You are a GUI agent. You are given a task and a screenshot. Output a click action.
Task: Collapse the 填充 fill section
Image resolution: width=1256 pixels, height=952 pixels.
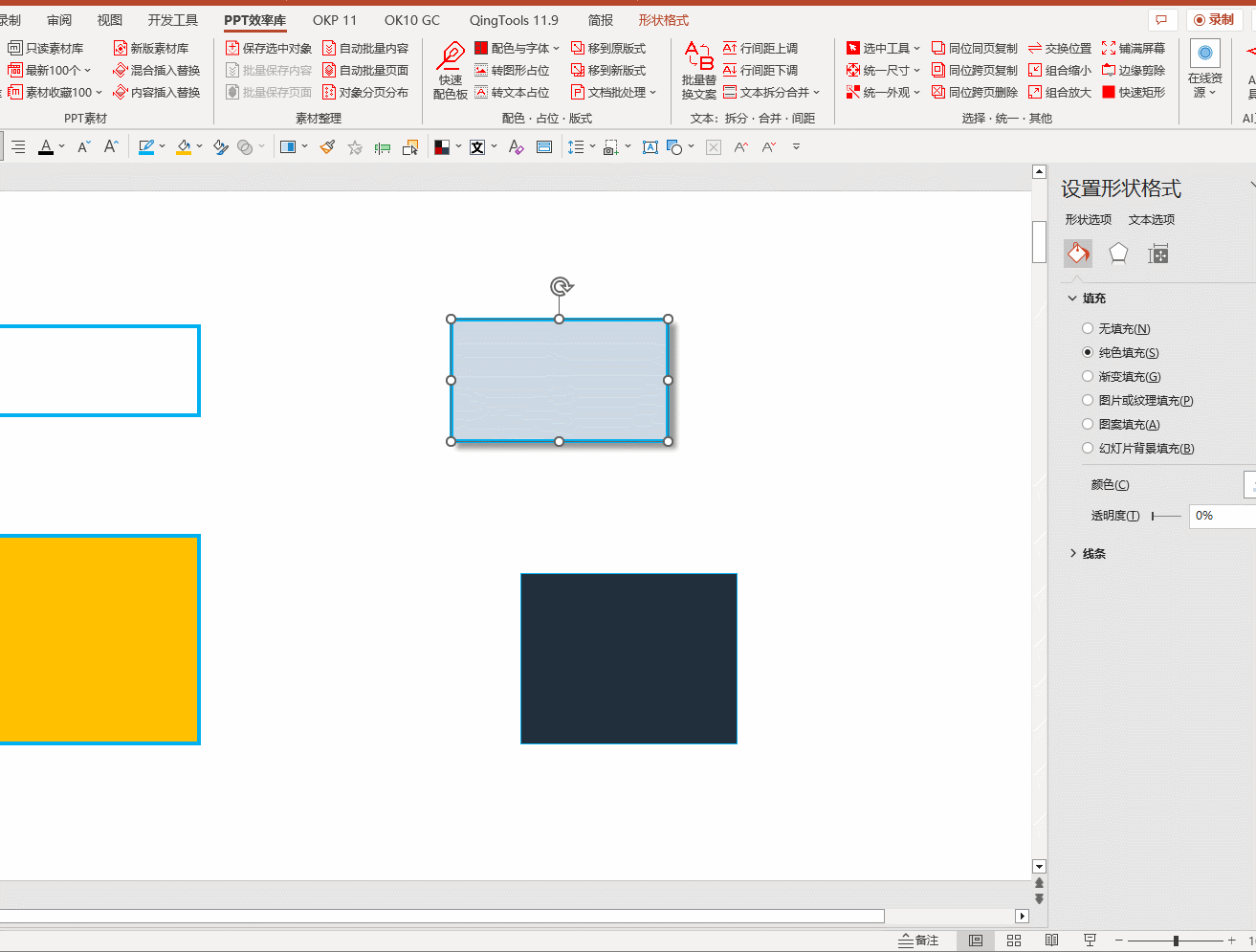[1087, 299]
